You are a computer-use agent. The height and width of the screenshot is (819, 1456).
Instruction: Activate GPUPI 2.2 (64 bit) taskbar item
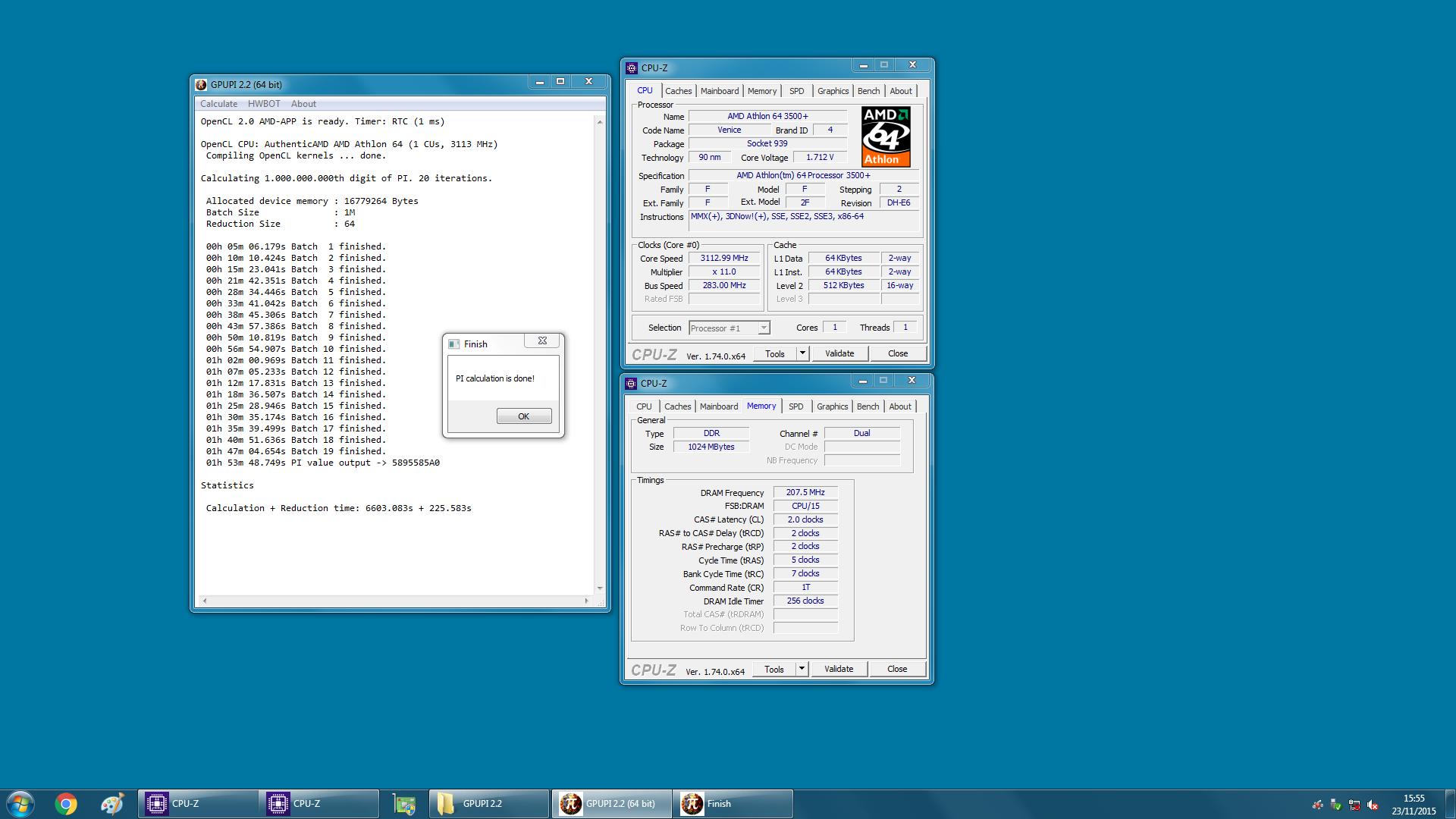tap(611, 804)
